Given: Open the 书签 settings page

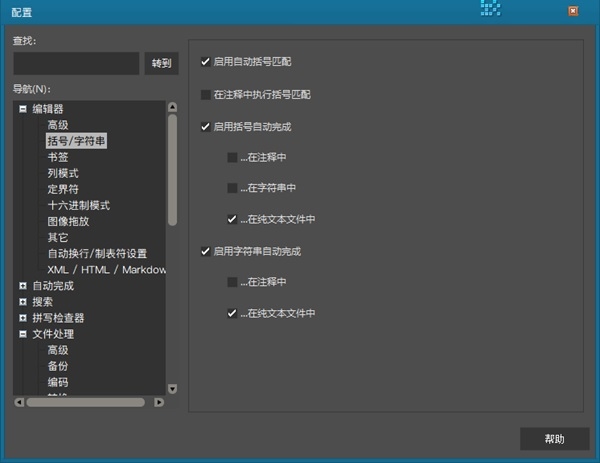Looking at the screenshot, I should (x=58, y=157).
